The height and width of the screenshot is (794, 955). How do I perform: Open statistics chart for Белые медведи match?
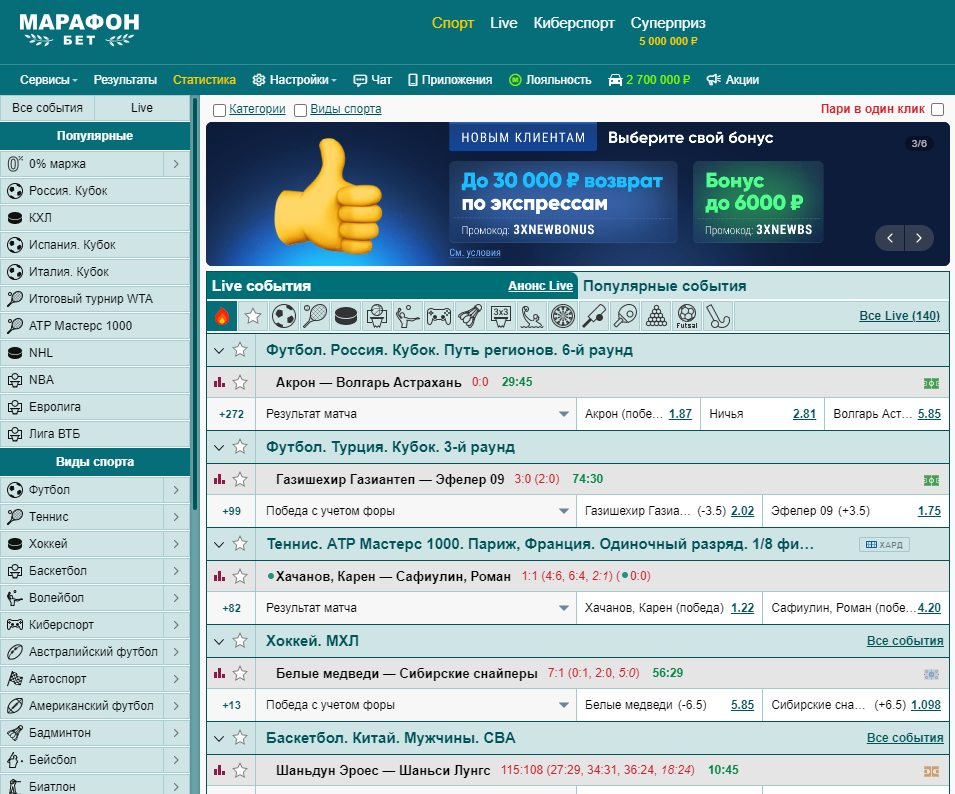pyautogui.click(x=219, y=673)
